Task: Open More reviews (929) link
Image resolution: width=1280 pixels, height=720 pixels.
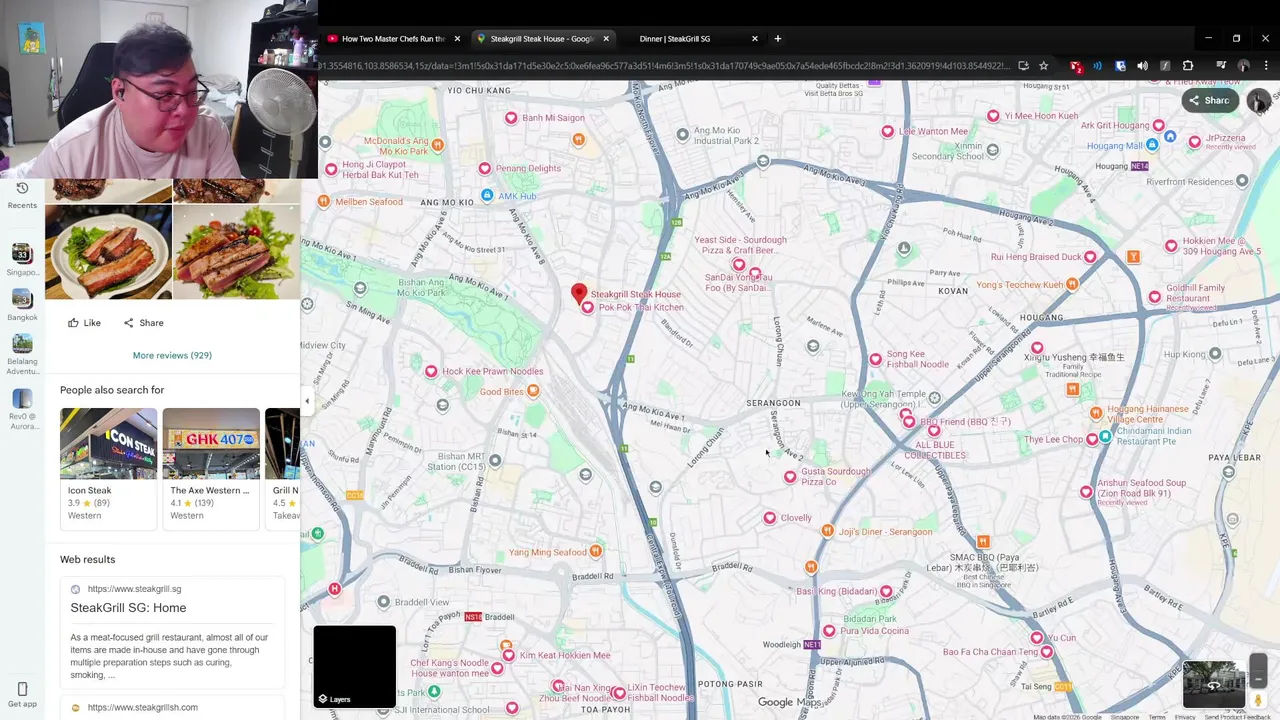Action: (172, 355)
